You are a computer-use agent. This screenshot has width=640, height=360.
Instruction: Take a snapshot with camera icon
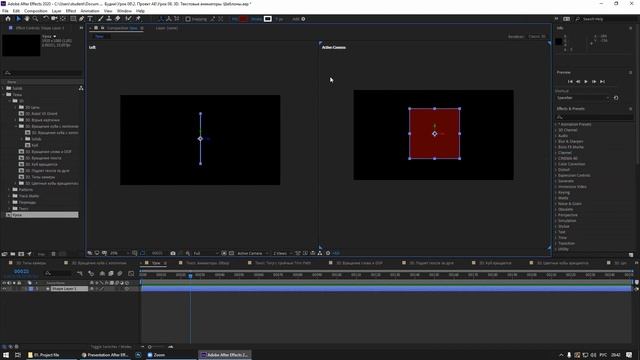(173, 253)
